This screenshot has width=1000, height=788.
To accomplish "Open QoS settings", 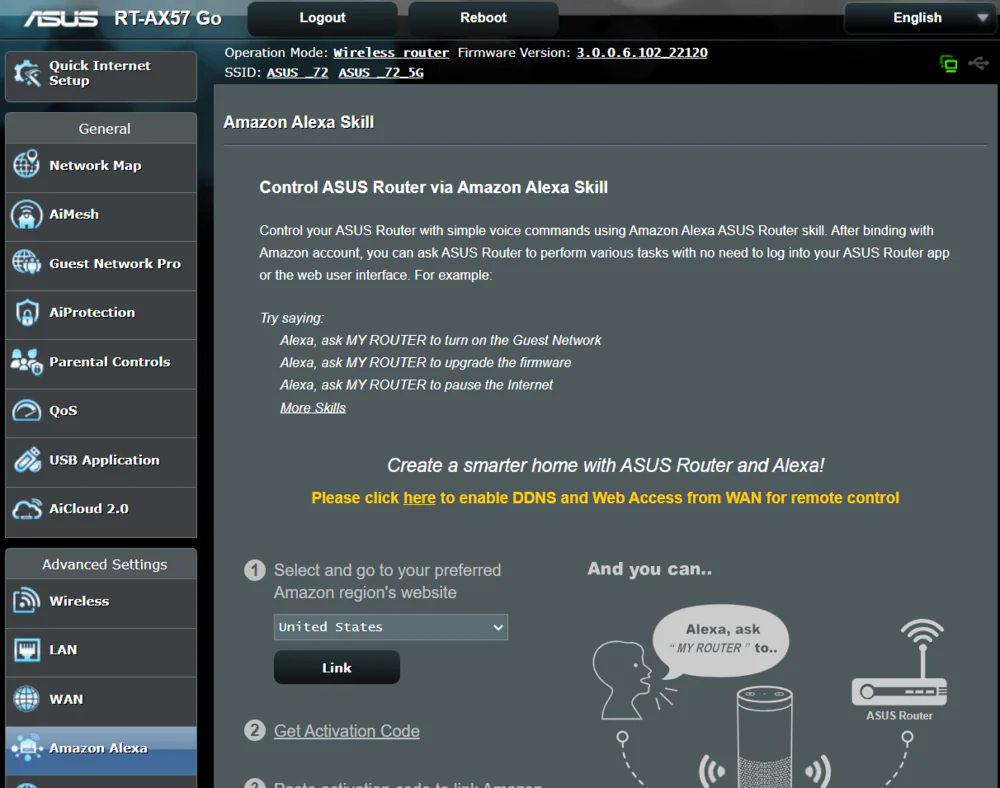I will coord(101,411).
